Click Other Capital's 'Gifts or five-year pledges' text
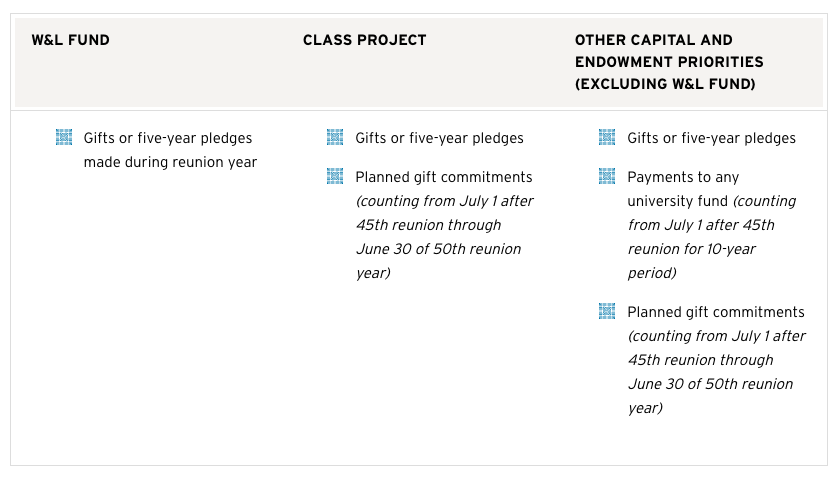840x480 pixels. (711, 138)
